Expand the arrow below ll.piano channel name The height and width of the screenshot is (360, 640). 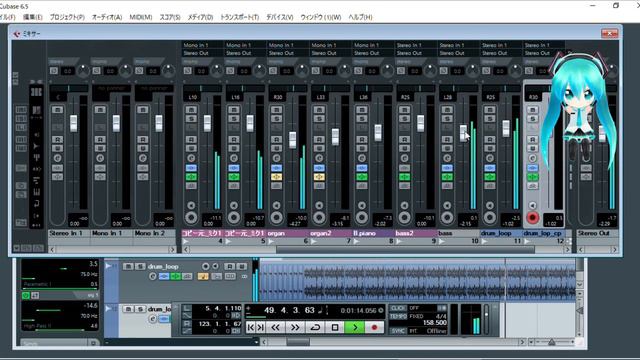[x=356, y=241]
